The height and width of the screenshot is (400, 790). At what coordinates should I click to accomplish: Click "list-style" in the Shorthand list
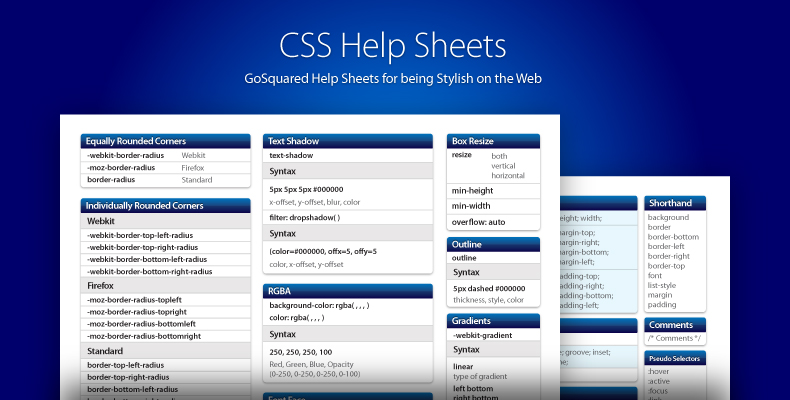(662, 285)
